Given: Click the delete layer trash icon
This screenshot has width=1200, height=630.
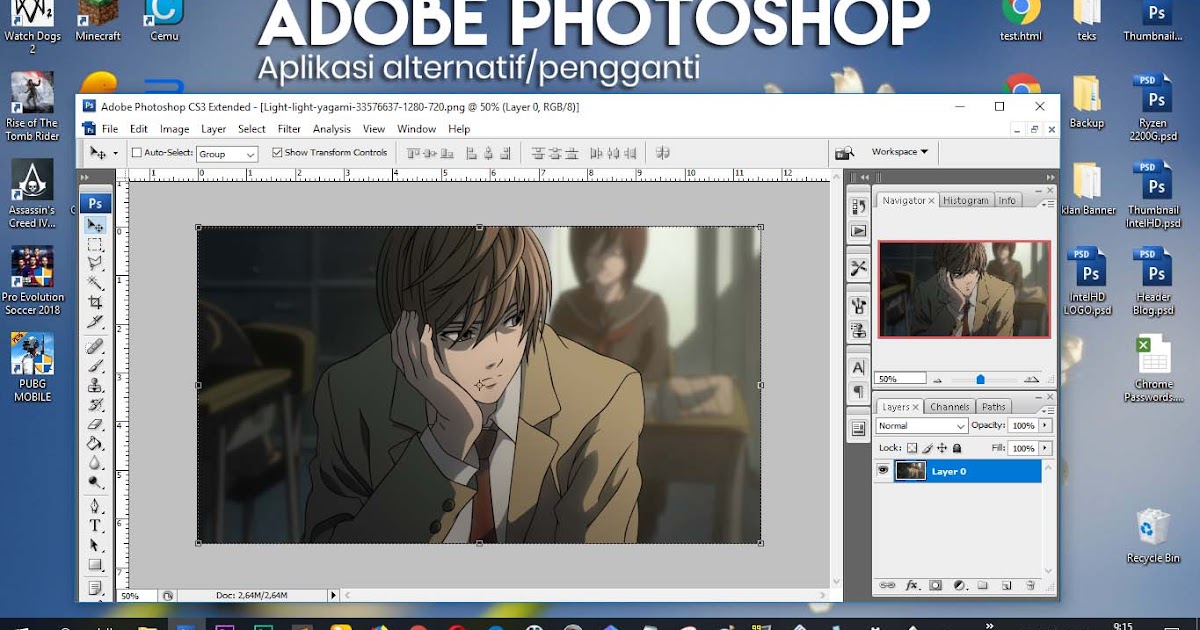Looking at the screenshot, I should tap(1030, 585).
